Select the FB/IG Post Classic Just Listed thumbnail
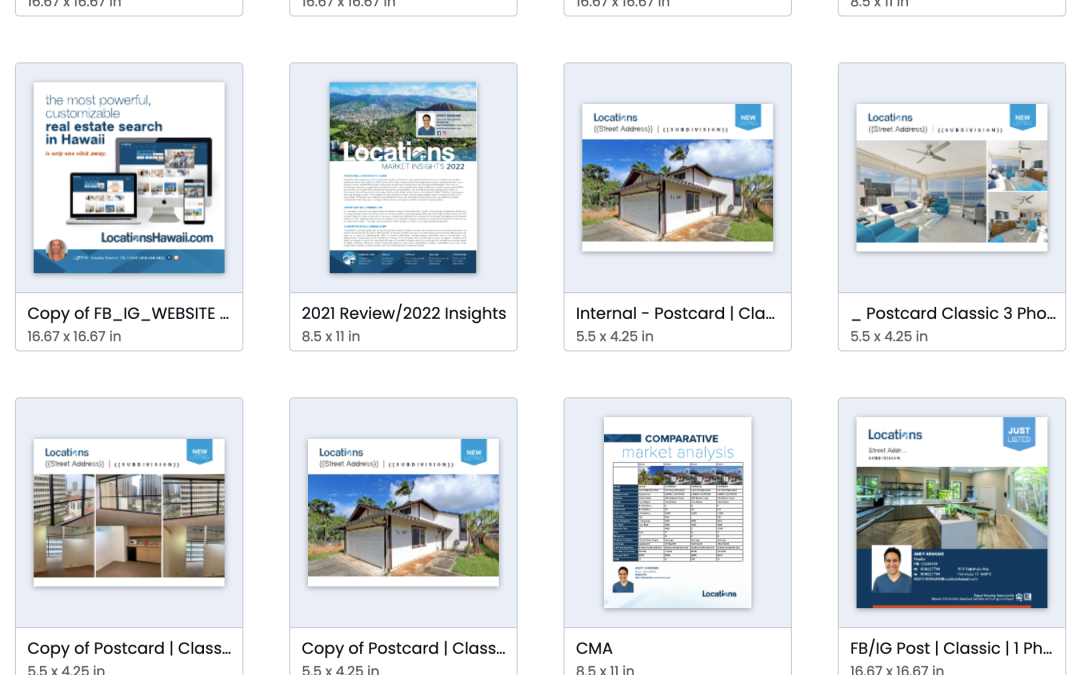 951,512
